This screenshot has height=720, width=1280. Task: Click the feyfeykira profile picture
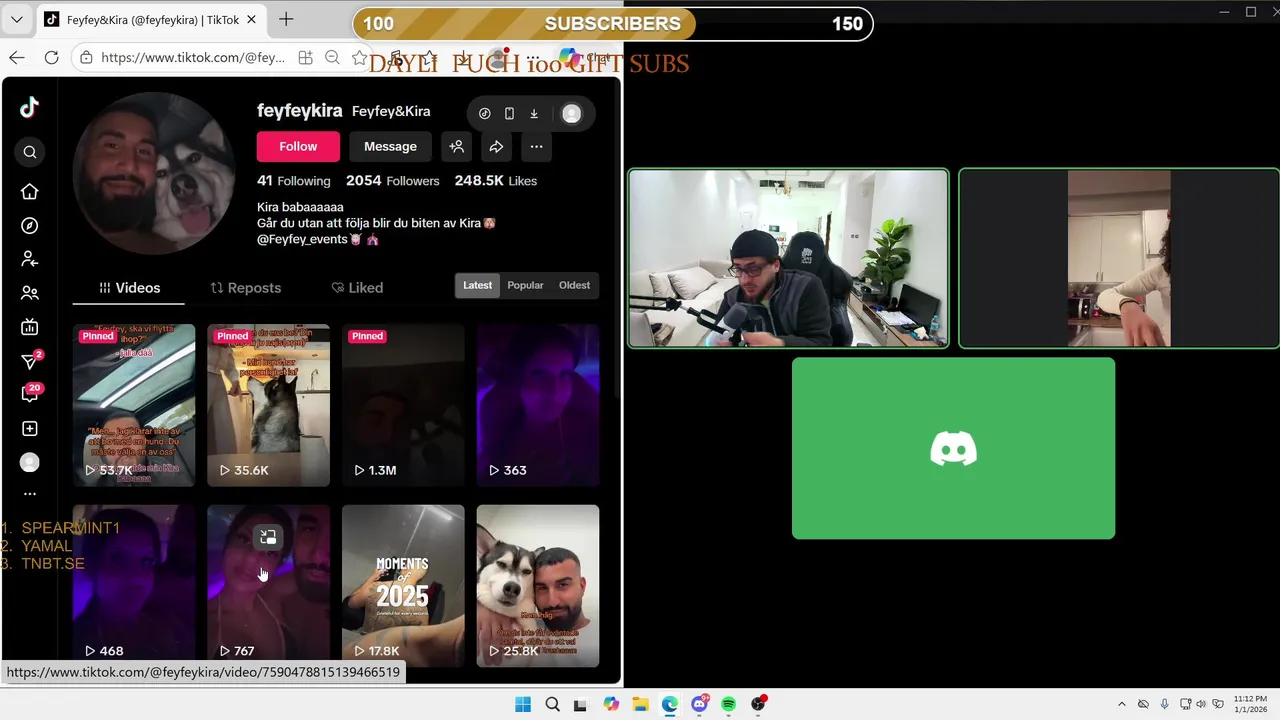[x=154, y=174]
